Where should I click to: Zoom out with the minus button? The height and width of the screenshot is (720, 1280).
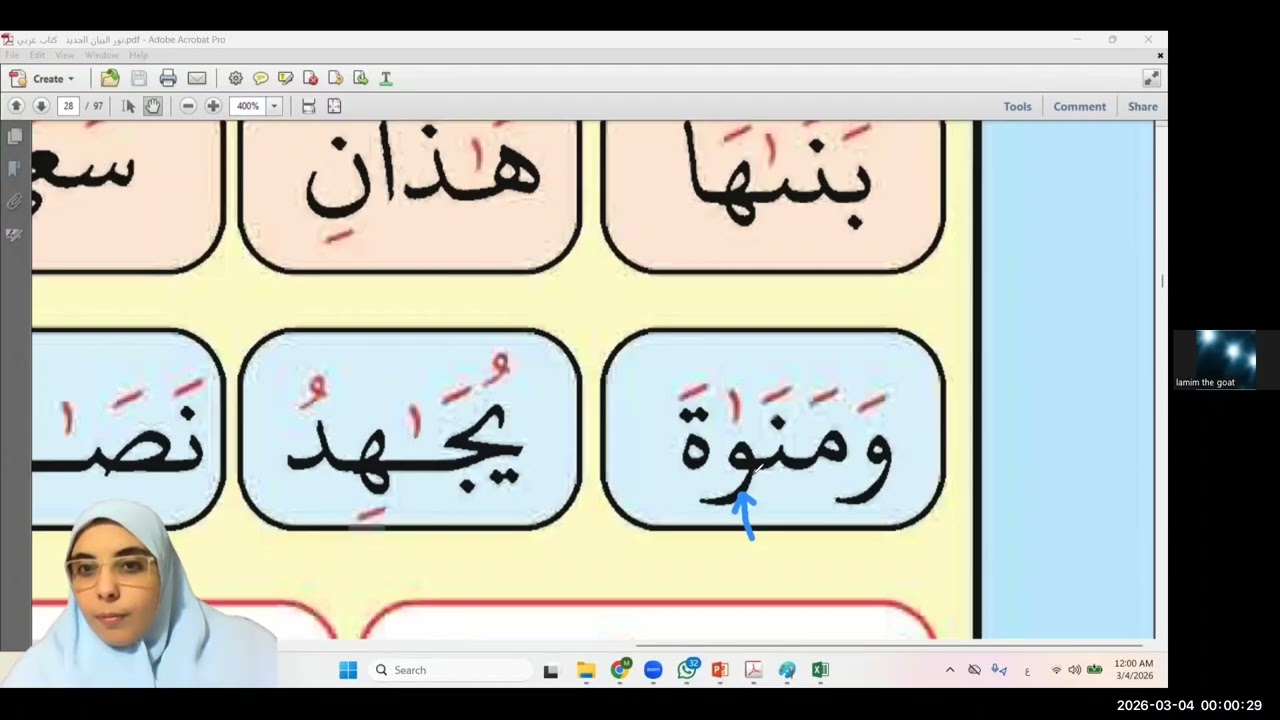188,106
